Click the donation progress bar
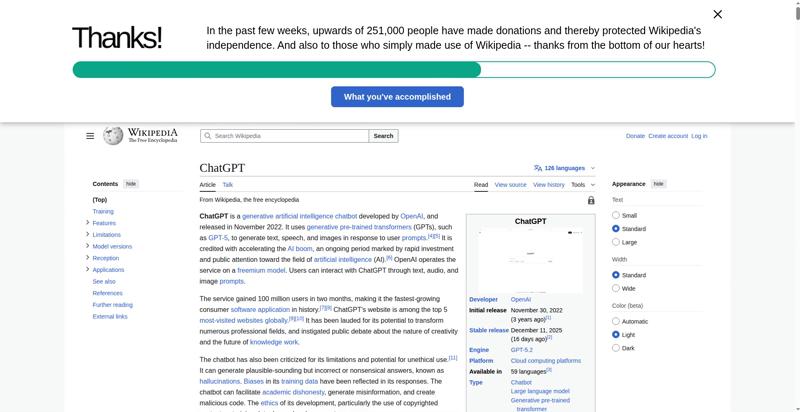This screenshot has height=412, width=800. pyautogui.click(x=393, y=70)
